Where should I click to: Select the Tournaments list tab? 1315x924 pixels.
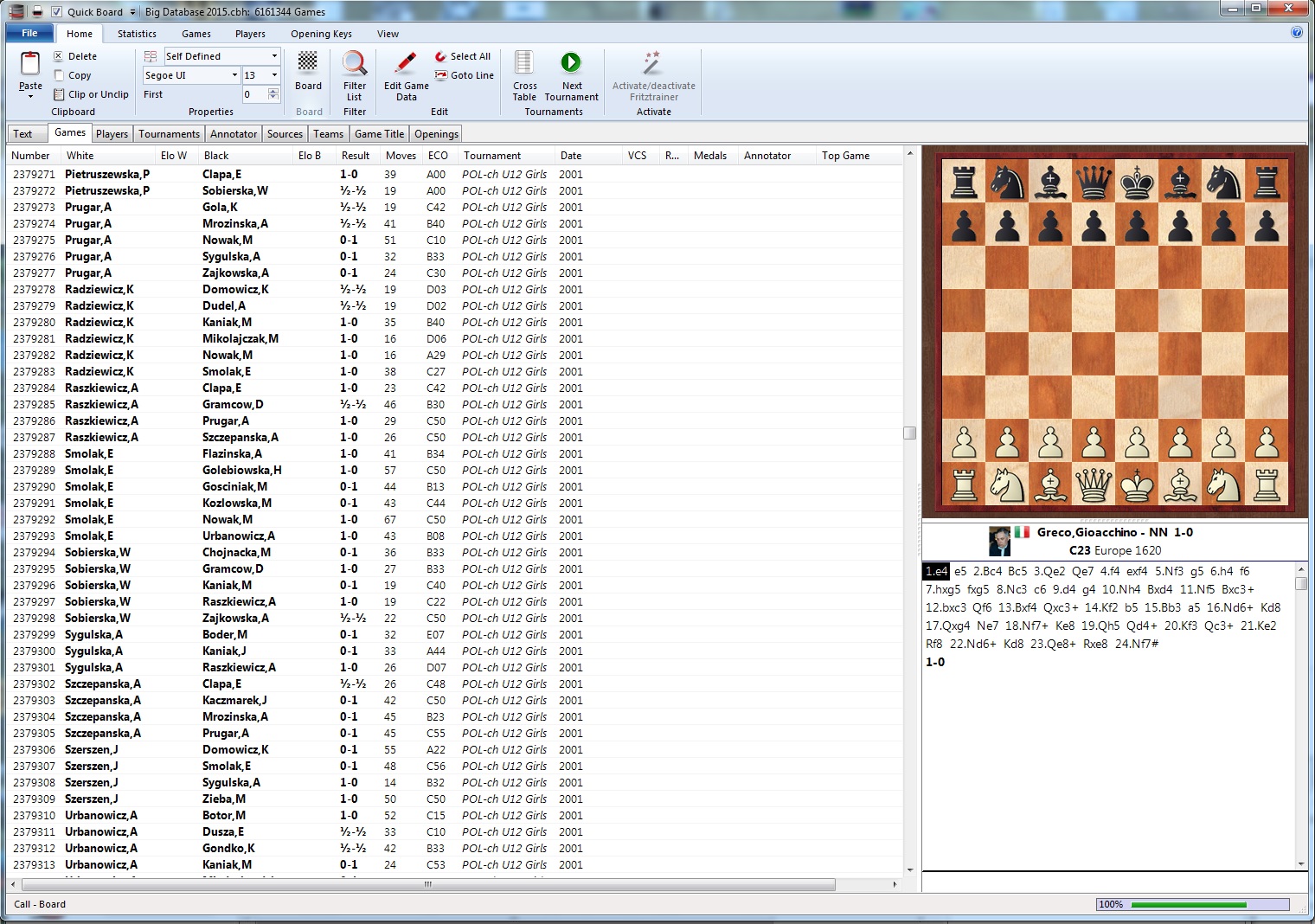(169, 134)
